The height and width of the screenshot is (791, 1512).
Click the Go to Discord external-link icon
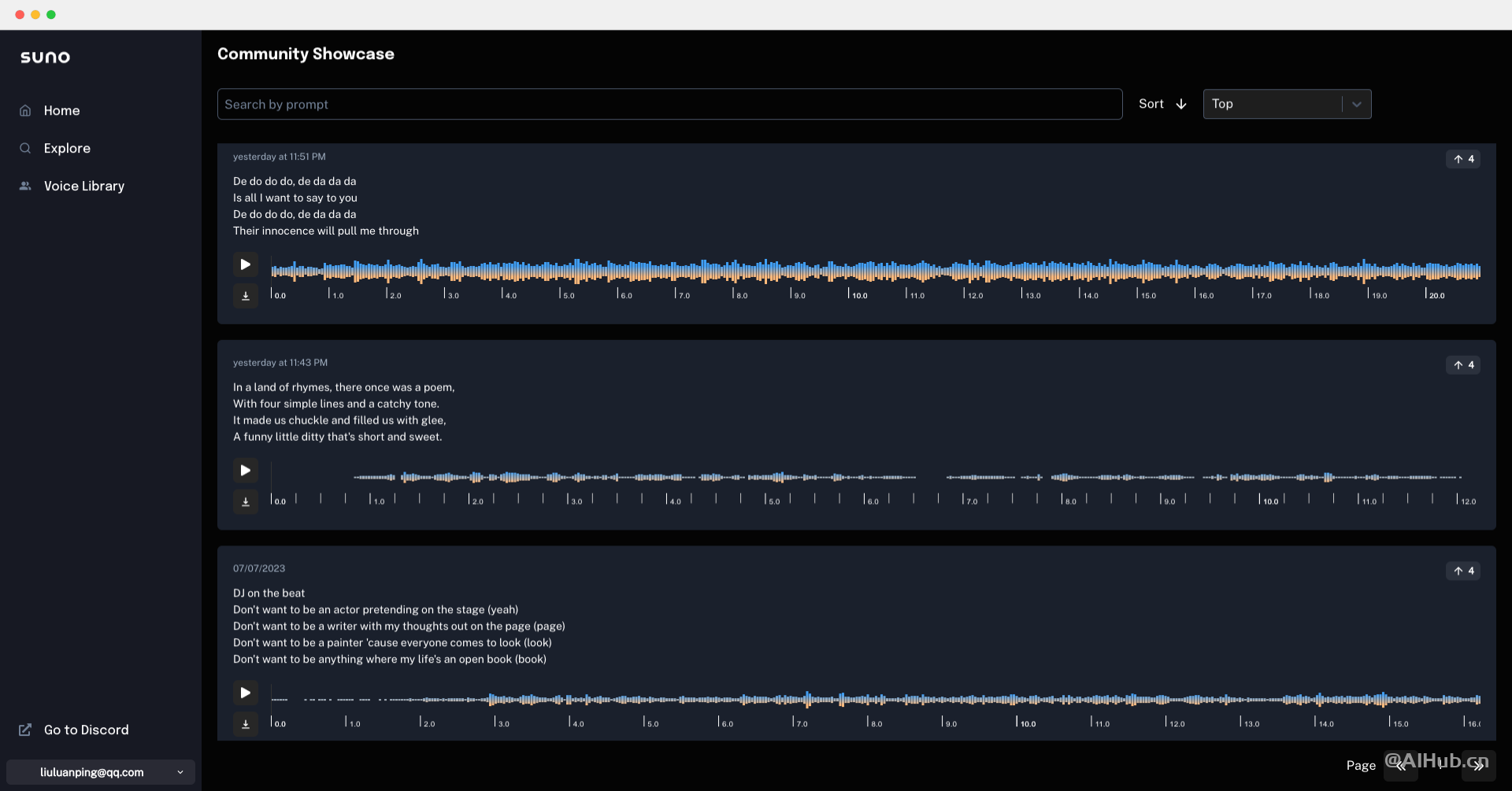pyautogui.click(x=25, y=730)
